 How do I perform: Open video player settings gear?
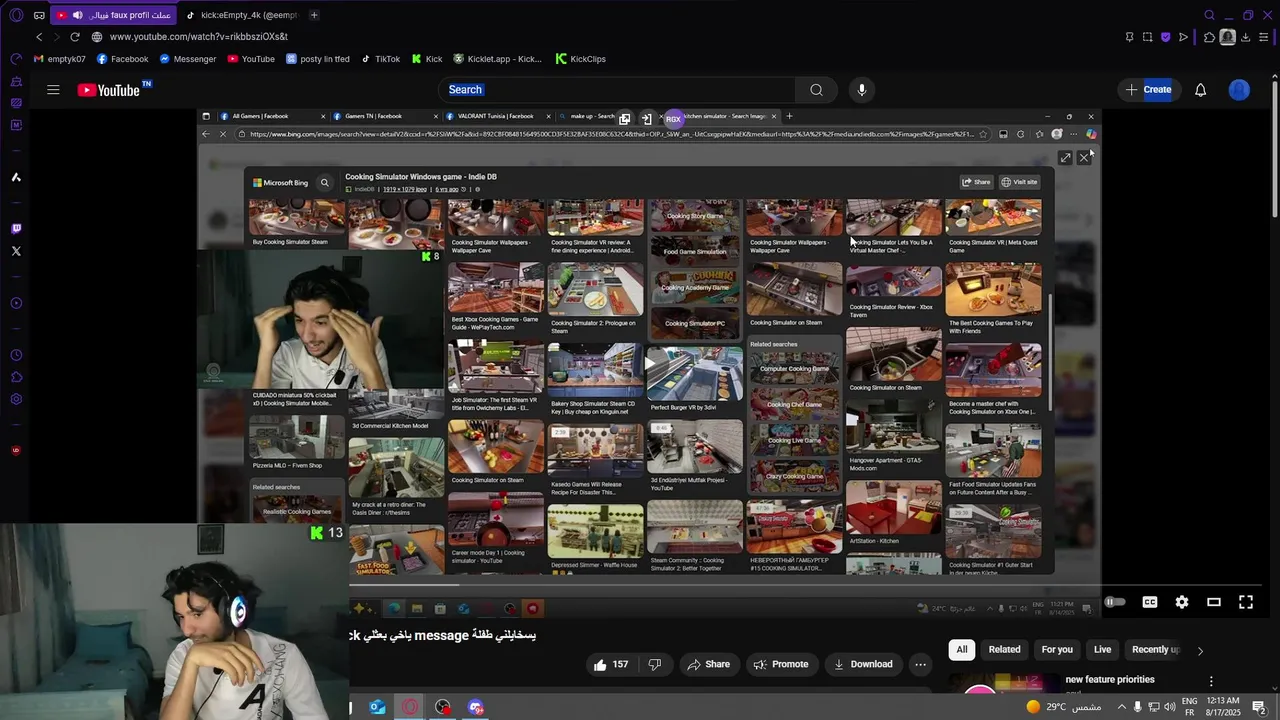click(x=1182, y=602)
